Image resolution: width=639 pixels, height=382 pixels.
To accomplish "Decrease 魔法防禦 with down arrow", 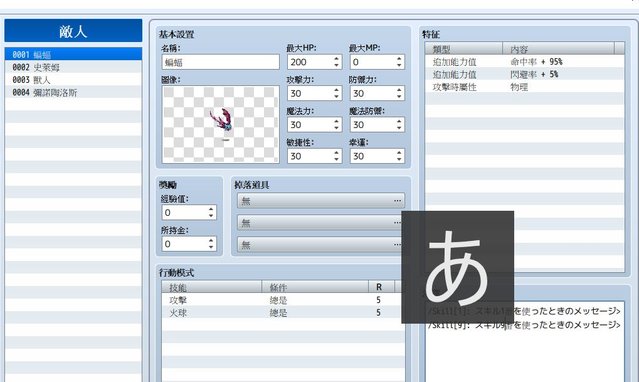I will 399,128.
